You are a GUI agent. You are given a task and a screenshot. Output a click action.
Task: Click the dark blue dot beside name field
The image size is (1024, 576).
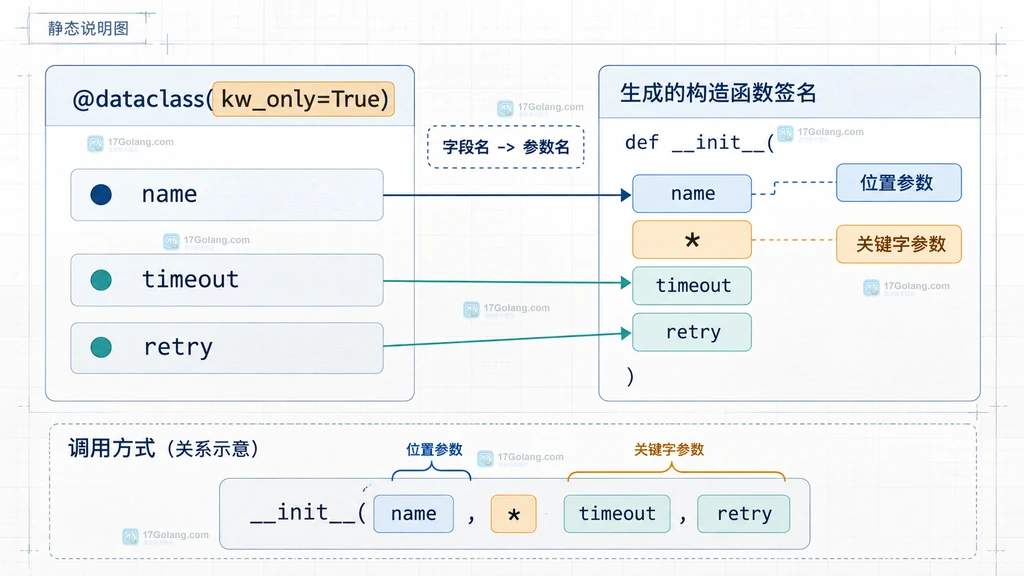101,195
